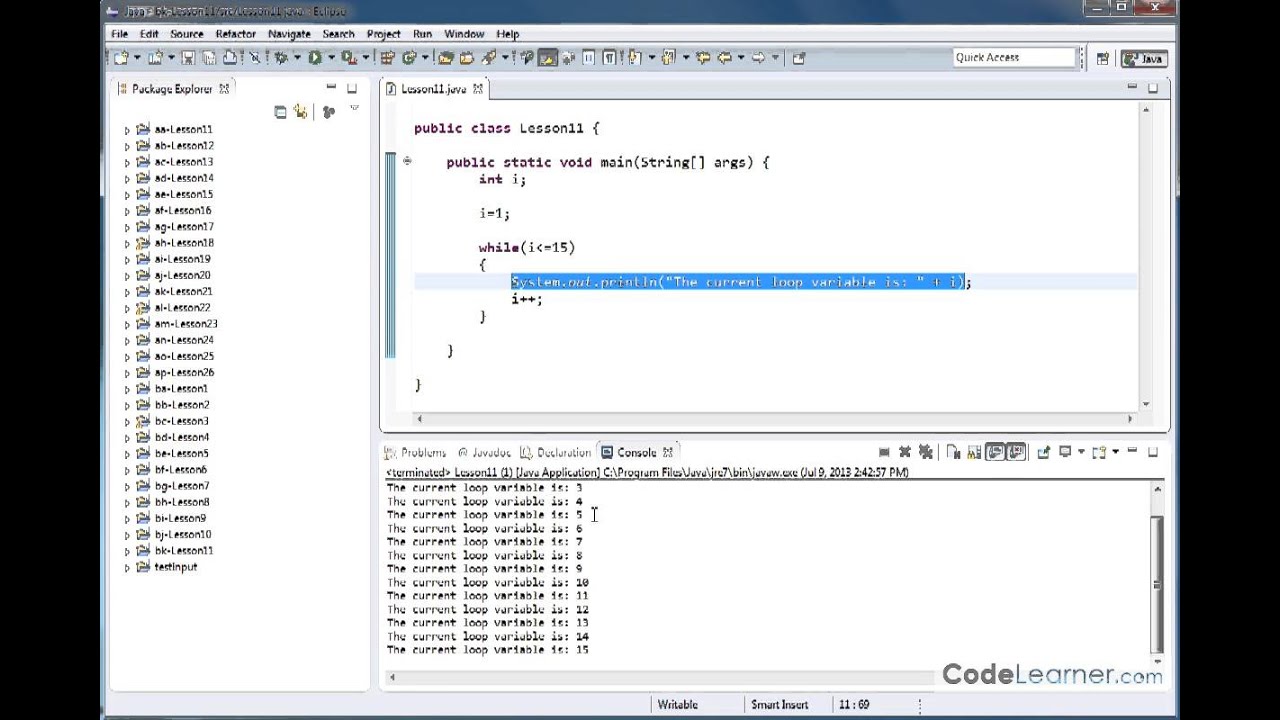Click the Print toolbar icon

pyautogui.click(x=230, y=58)
